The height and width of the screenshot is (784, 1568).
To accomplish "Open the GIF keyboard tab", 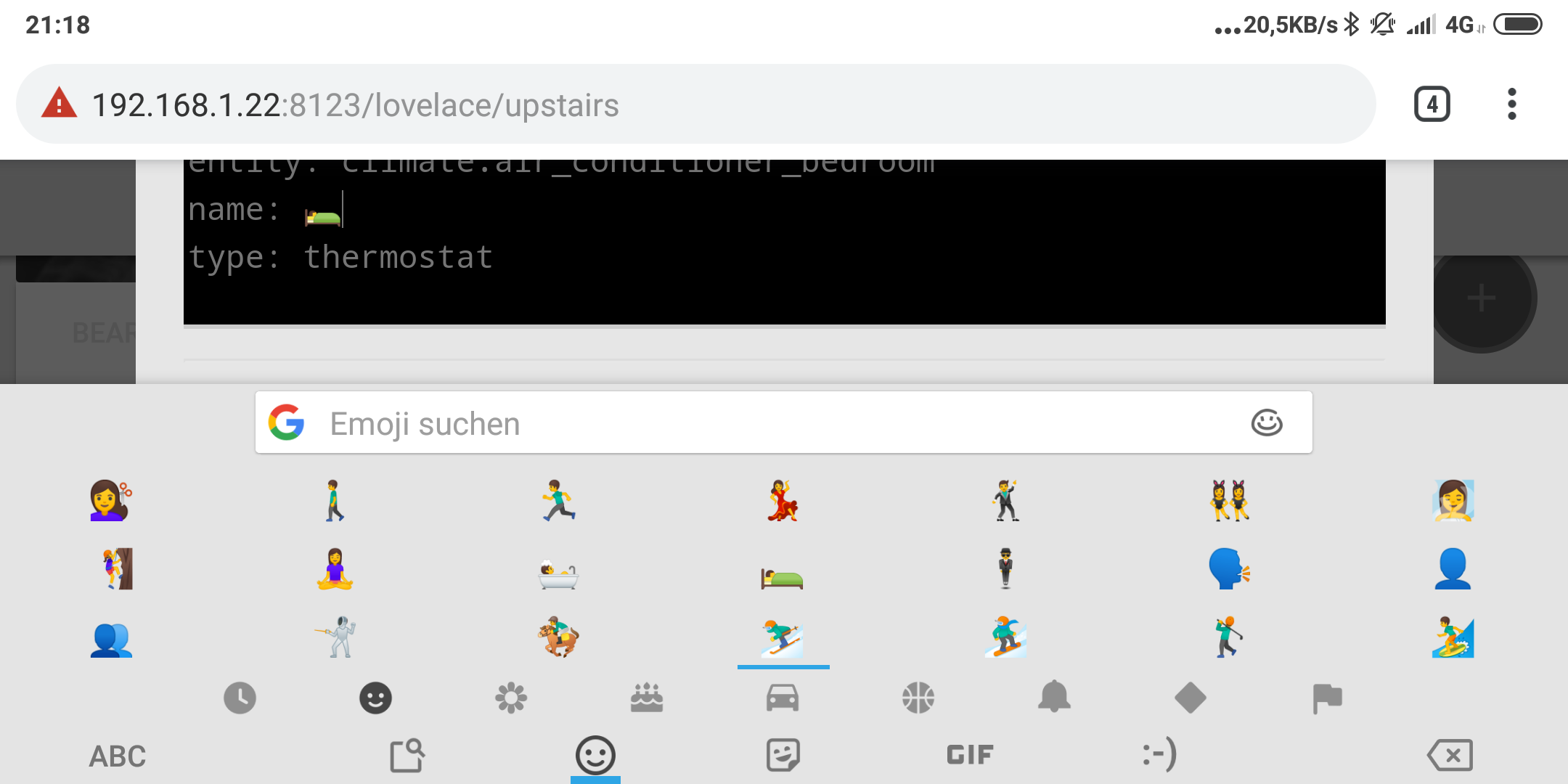I will [970, 755].
